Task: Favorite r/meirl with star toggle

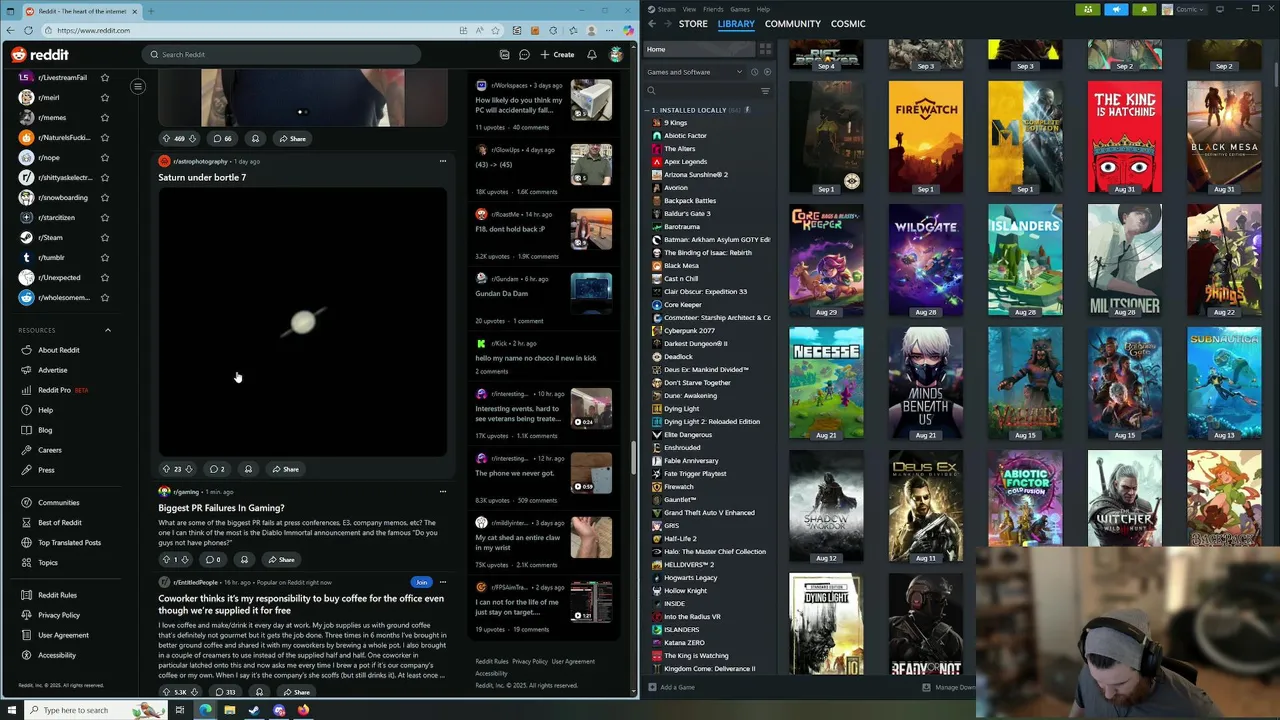Action: coord(105,97)
